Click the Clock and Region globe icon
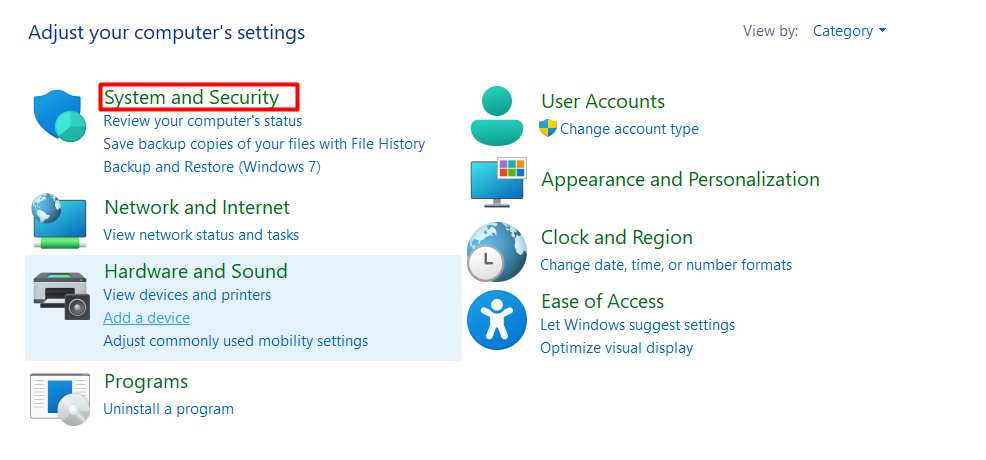 pos(497,251)
